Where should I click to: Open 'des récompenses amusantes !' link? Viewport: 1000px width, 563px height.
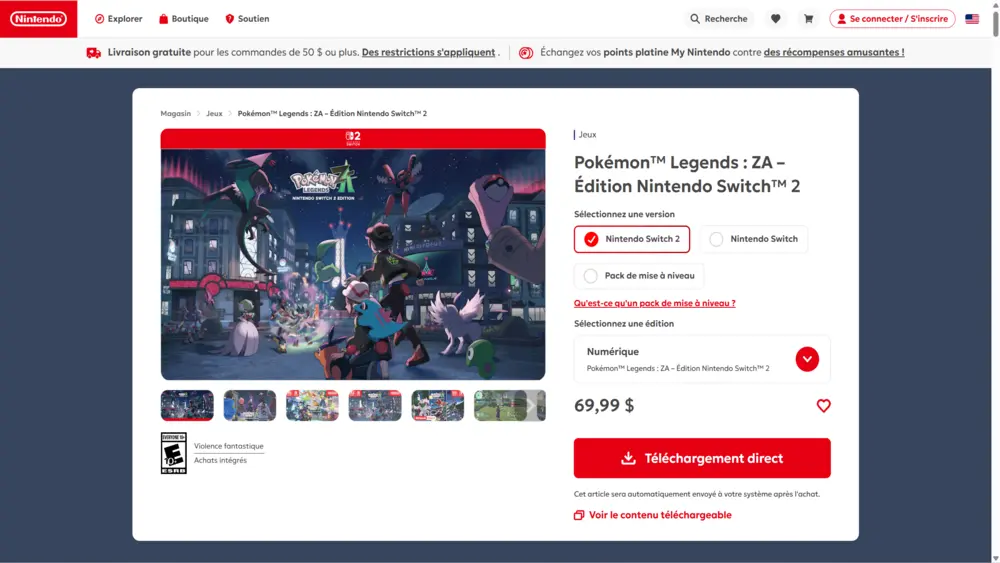(x=834, y=52)
